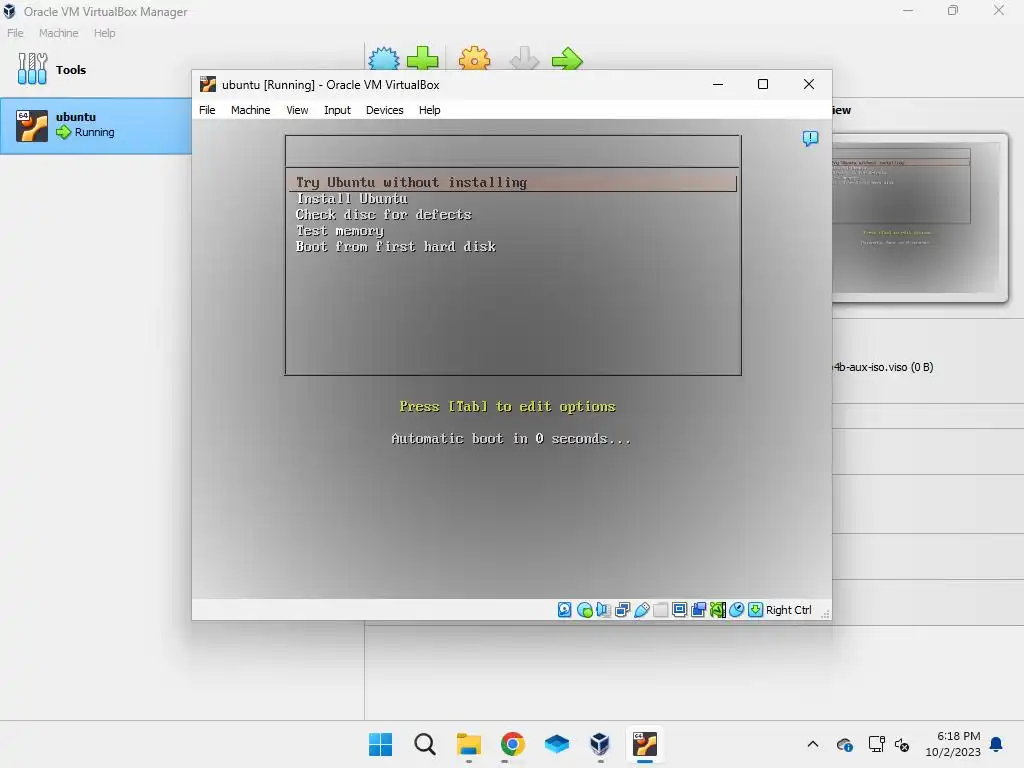Click the hard disk activity status icon

[565, 610]
